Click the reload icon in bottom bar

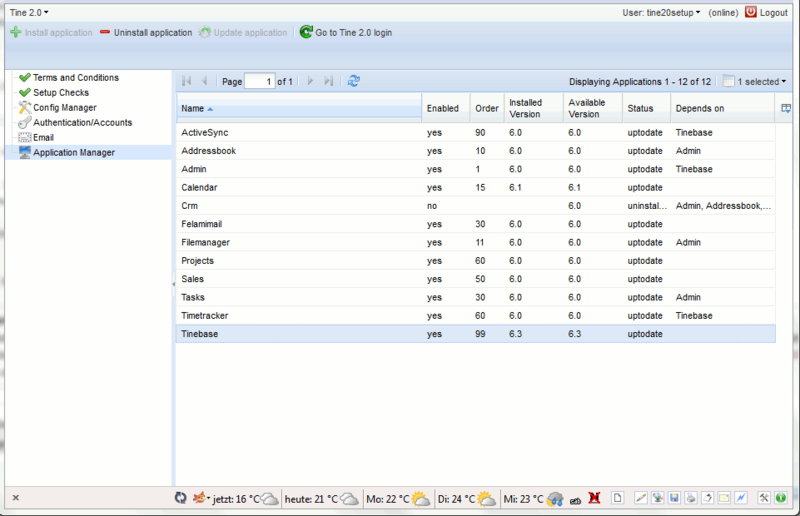[181, 498]
